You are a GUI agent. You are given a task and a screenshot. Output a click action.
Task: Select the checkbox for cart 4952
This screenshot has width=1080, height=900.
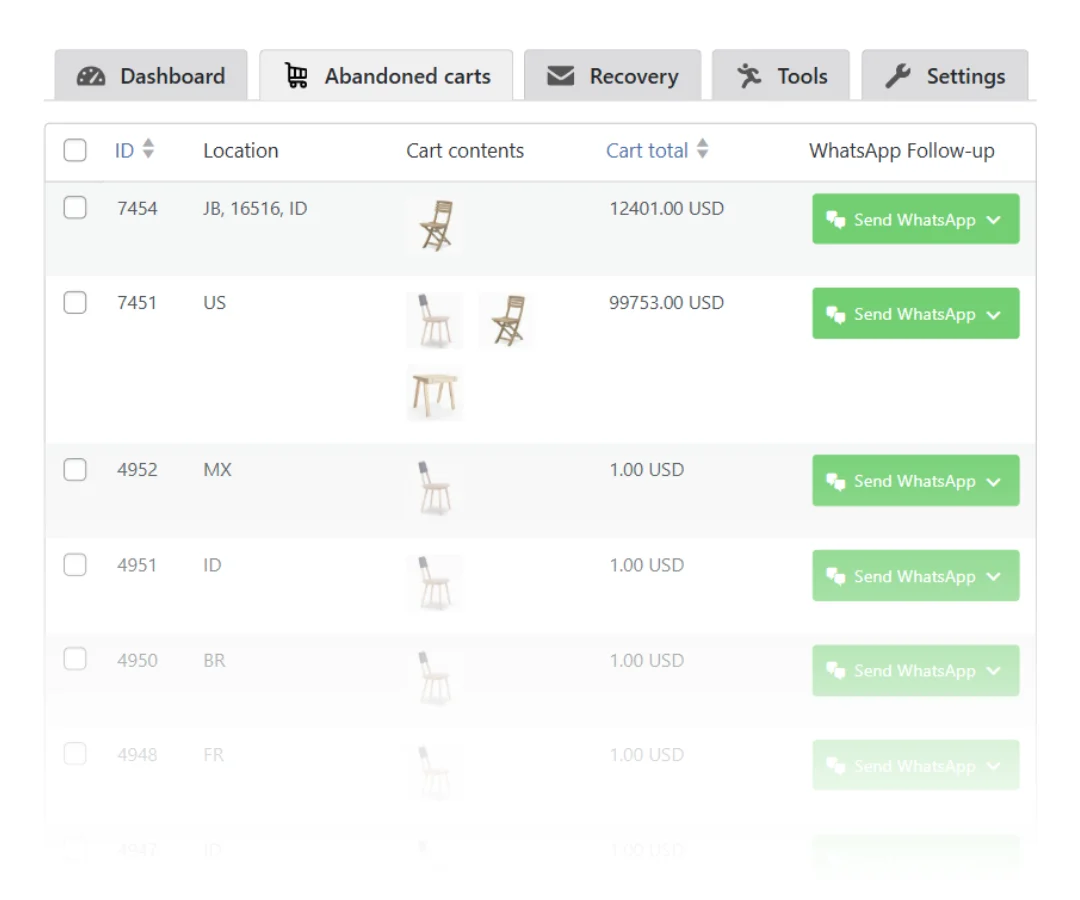(x=75, y=470)
